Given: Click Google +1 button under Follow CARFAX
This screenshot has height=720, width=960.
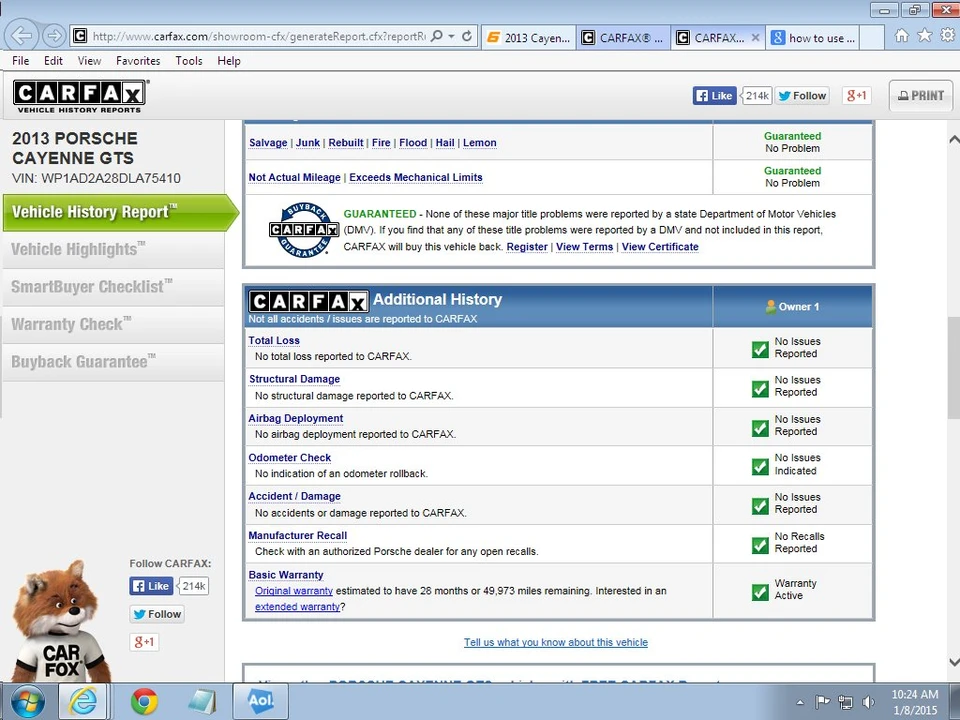Looking at the screenshot, I should coord(144,642).
